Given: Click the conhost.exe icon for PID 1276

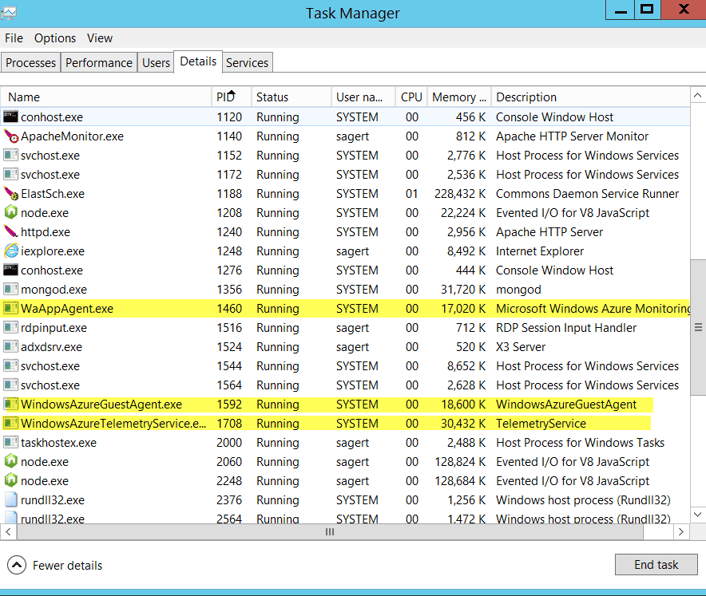Looking at the screenshot, I should coord(10,270).
